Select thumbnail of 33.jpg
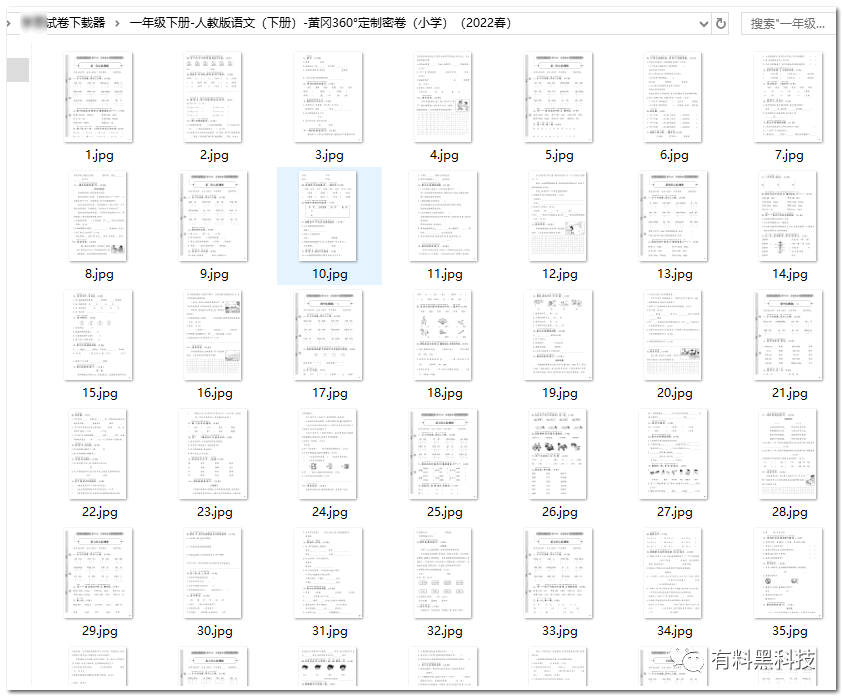 click(559, 573)
